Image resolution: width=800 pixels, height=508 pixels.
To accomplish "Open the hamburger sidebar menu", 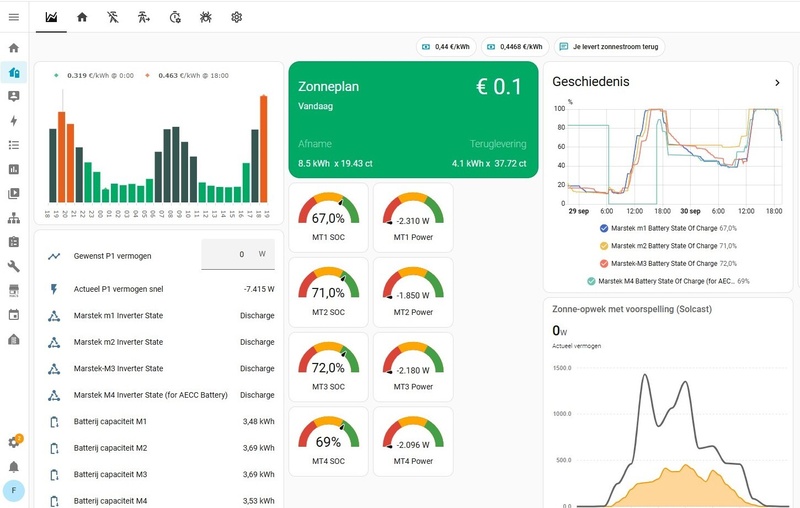I will pos(14,17).
